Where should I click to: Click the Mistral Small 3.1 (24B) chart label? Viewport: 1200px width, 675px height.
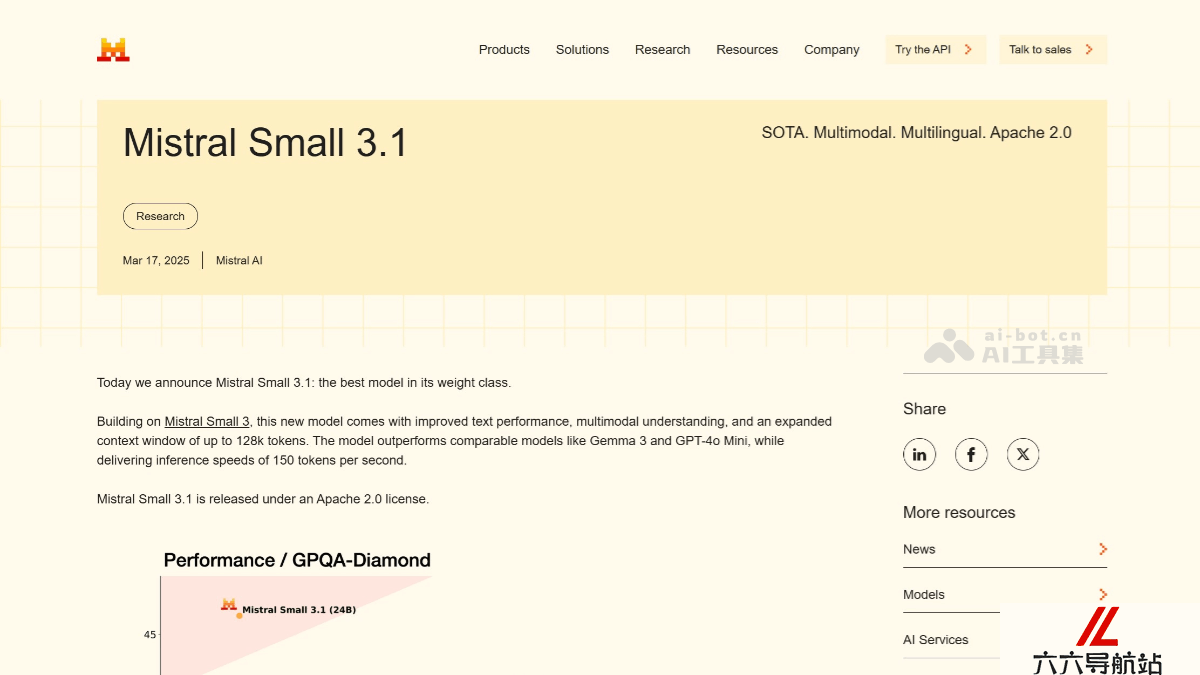pos(299,609)
